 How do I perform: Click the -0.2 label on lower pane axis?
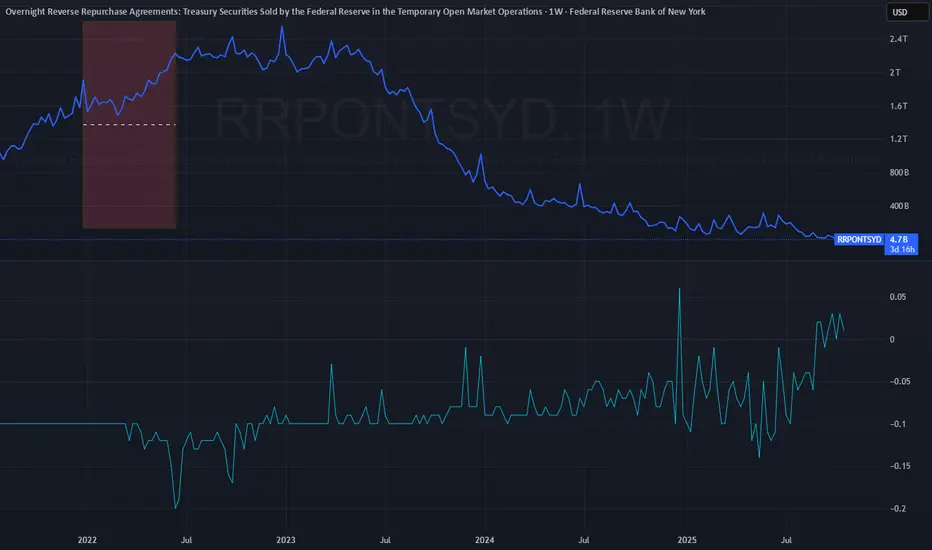pyautogui.click(x=897, y=509)
